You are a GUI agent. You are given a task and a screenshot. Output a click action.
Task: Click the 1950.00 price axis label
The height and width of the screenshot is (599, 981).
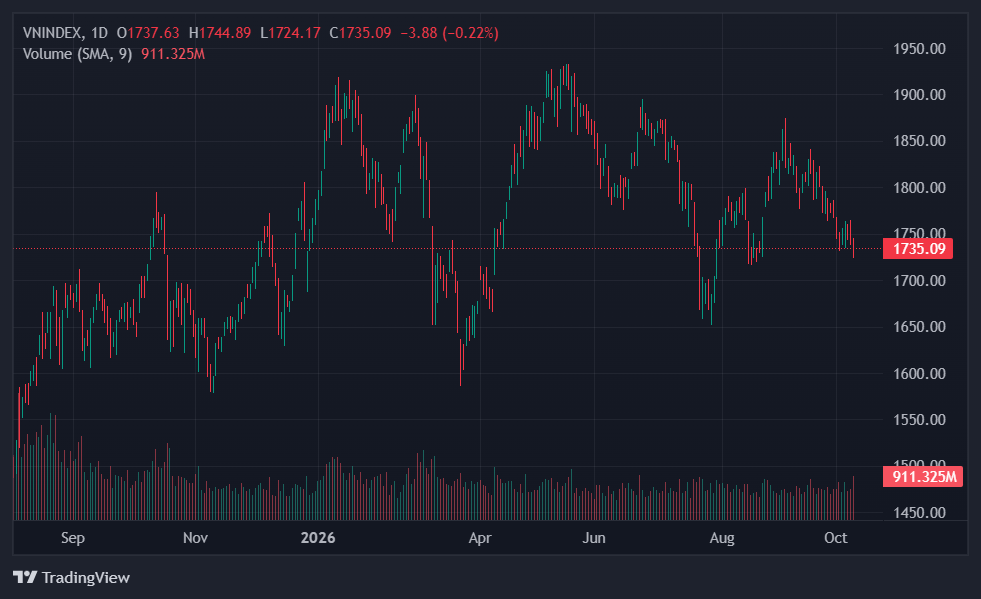(919, 49)
